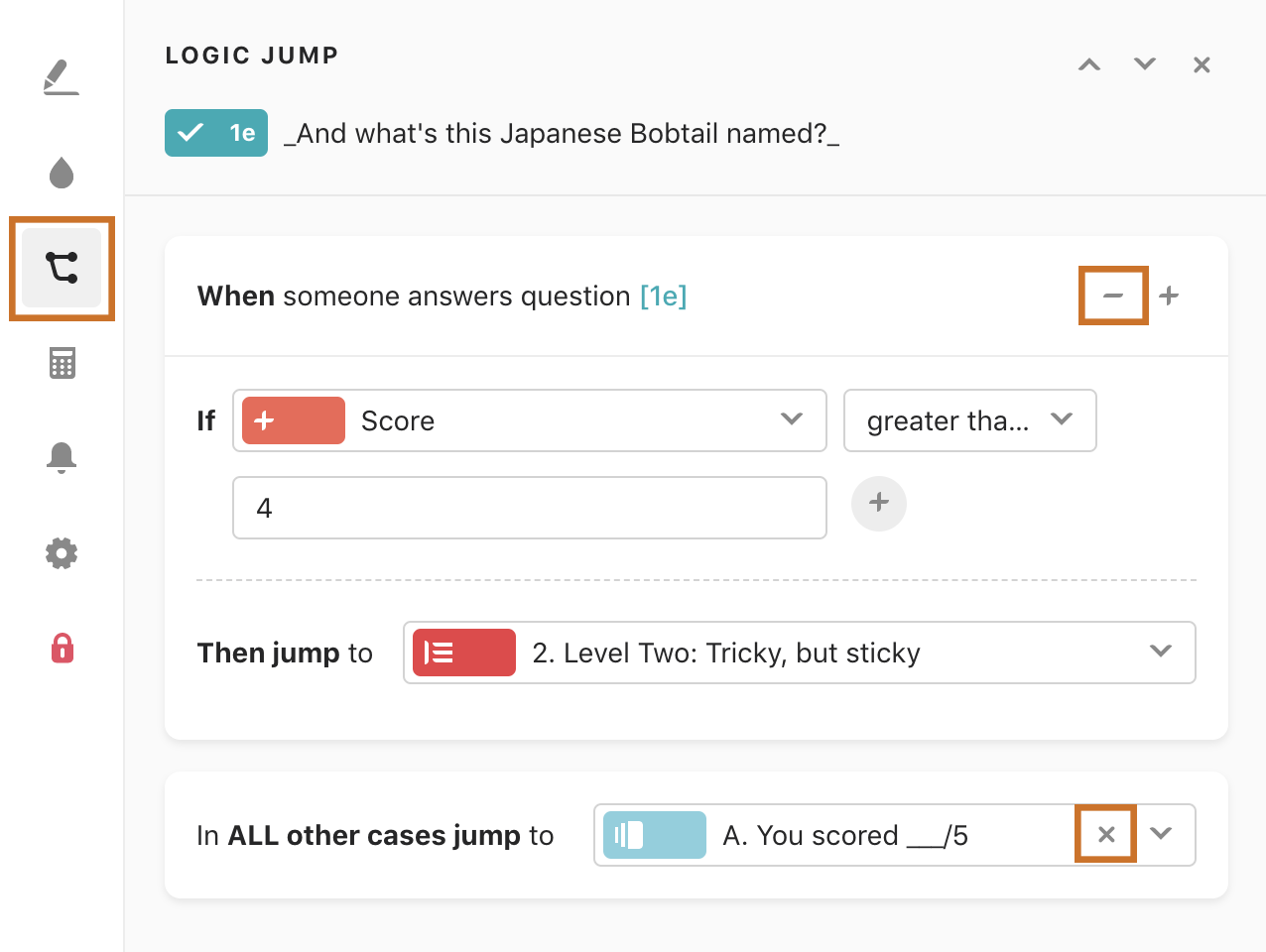Clear the 'A. You scored' jump selection
This screenshot has height=952, width=1266.
tap(1106, 835)
